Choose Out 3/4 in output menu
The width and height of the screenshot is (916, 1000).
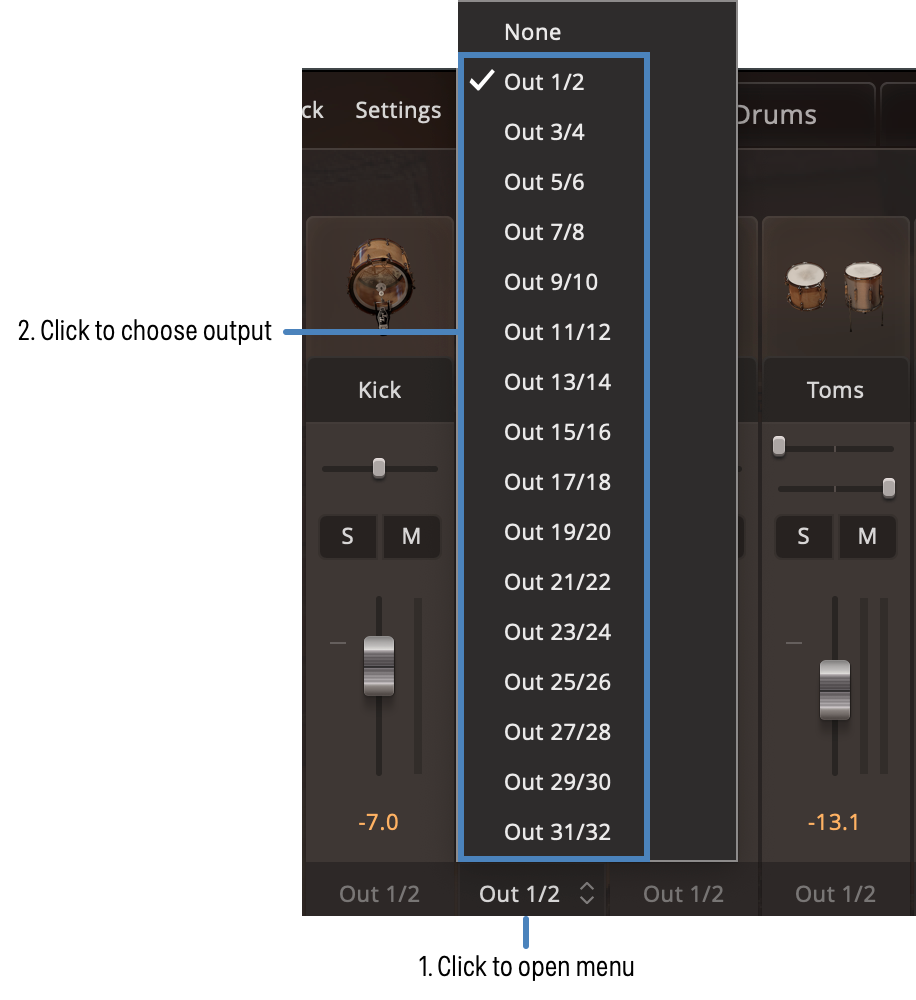point(545,132)
